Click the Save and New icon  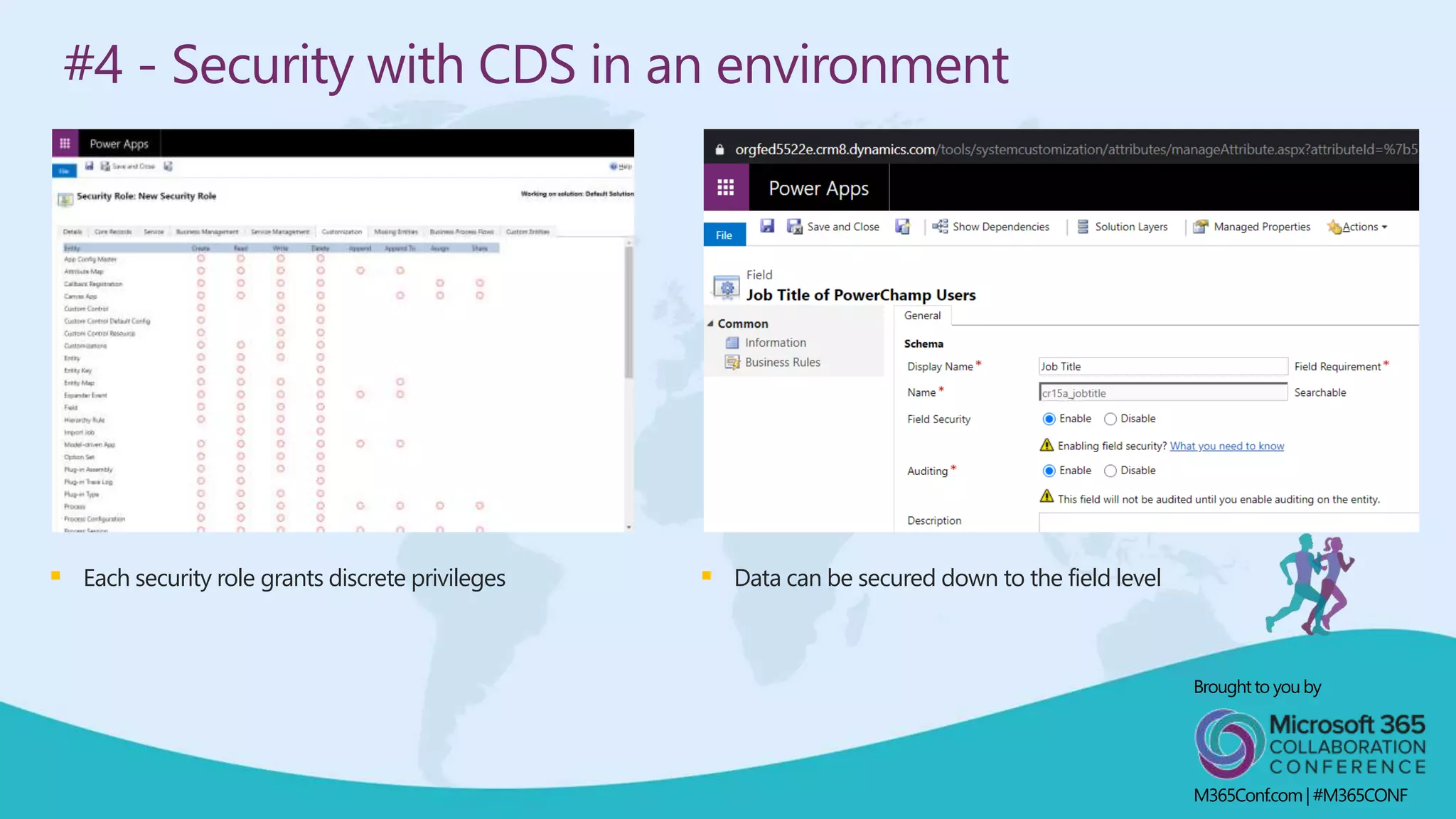point(903,226)
